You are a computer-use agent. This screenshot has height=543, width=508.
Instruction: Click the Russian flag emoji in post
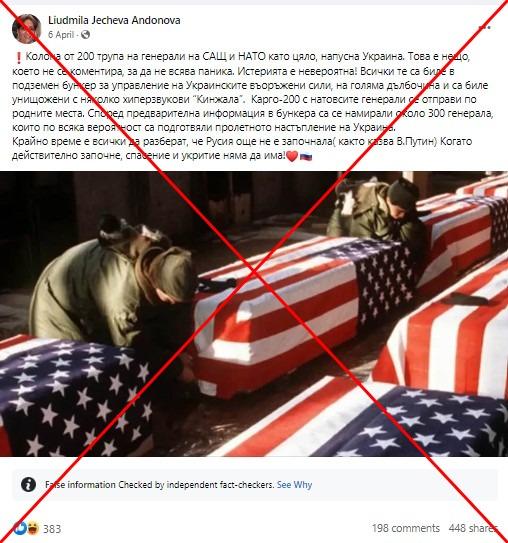coord(306,157)
